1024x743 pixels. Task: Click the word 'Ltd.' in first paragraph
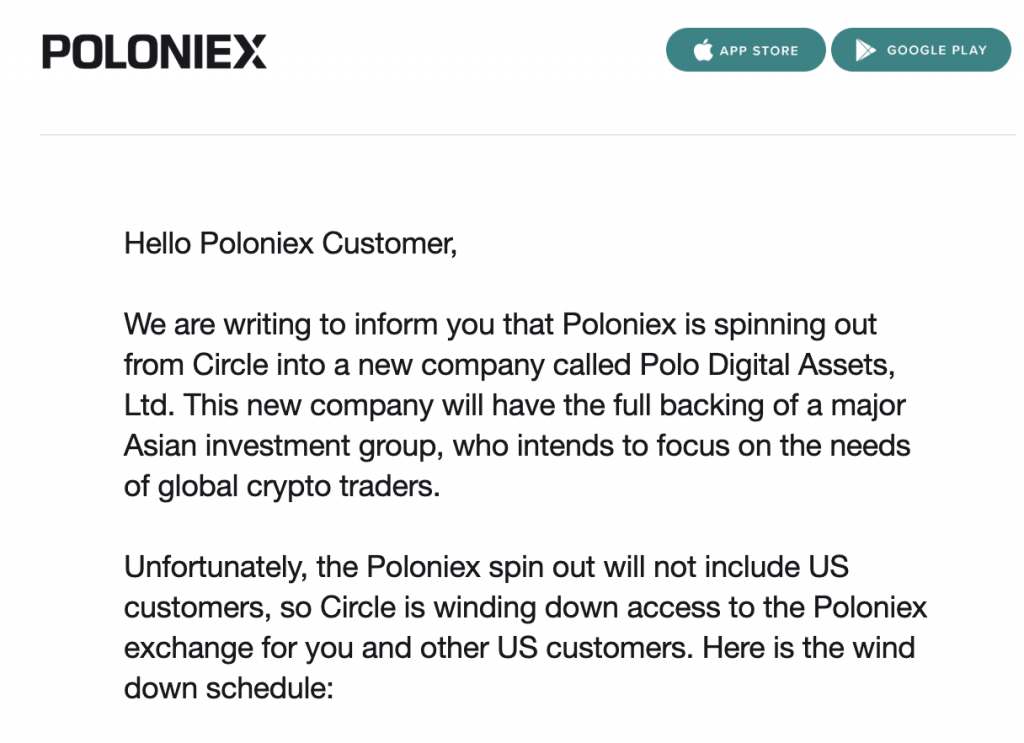point(150,405)
